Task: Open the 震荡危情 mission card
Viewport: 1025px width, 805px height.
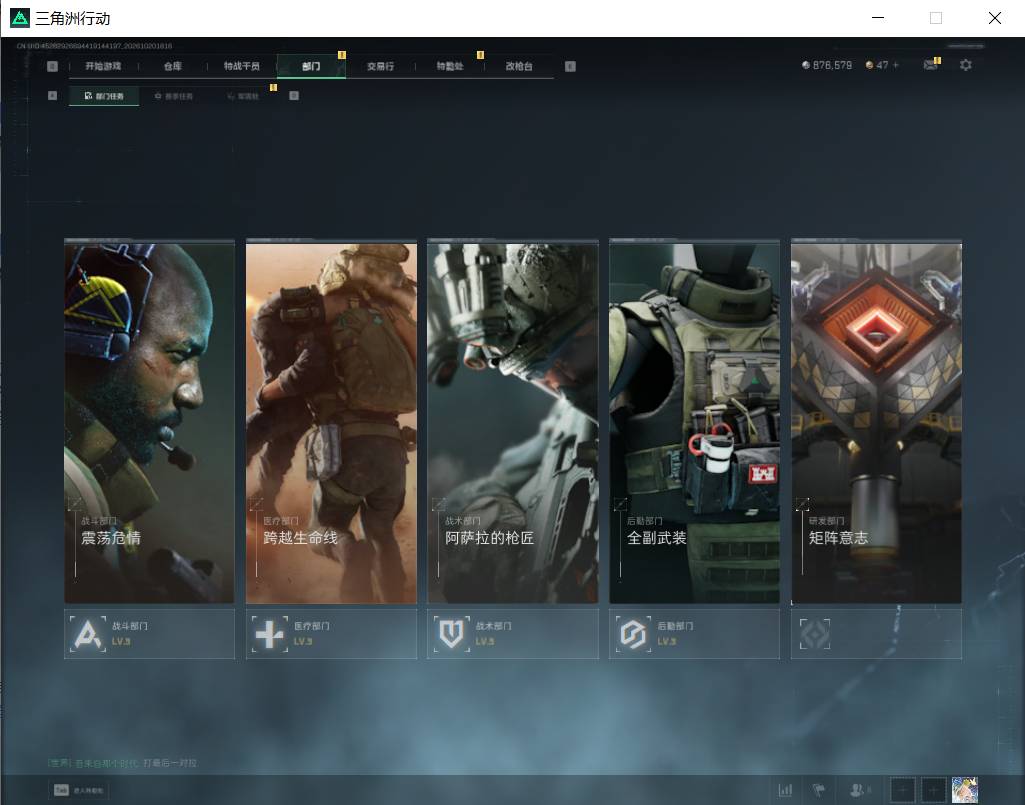Action: point(149,422)
